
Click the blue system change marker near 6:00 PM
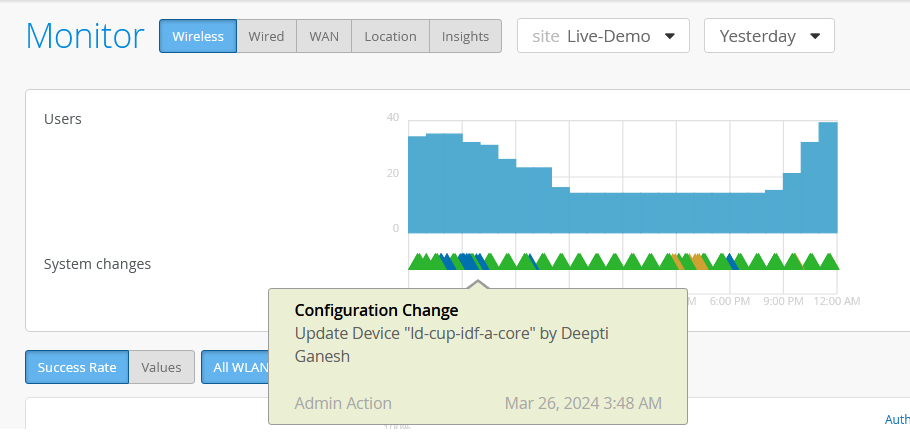click(x=733, y=262)
